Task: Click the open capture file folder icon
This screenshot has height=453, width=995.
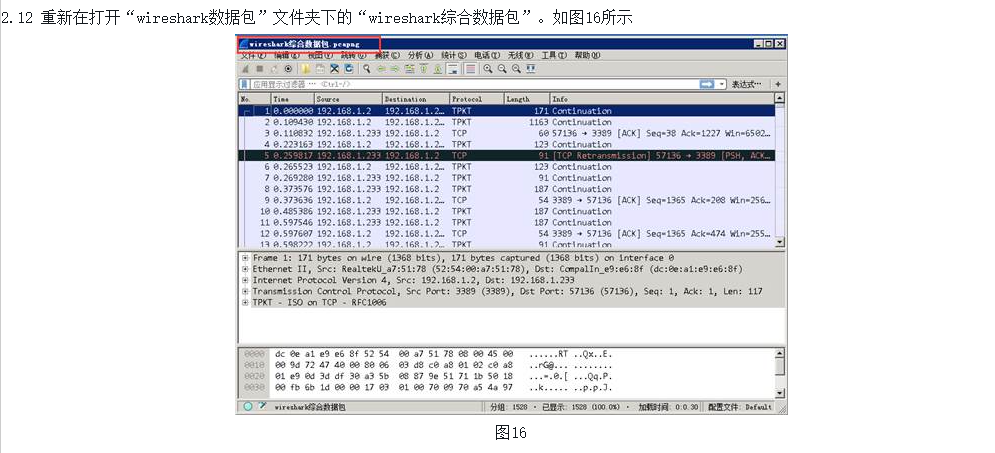Action: tap(306, 69)
